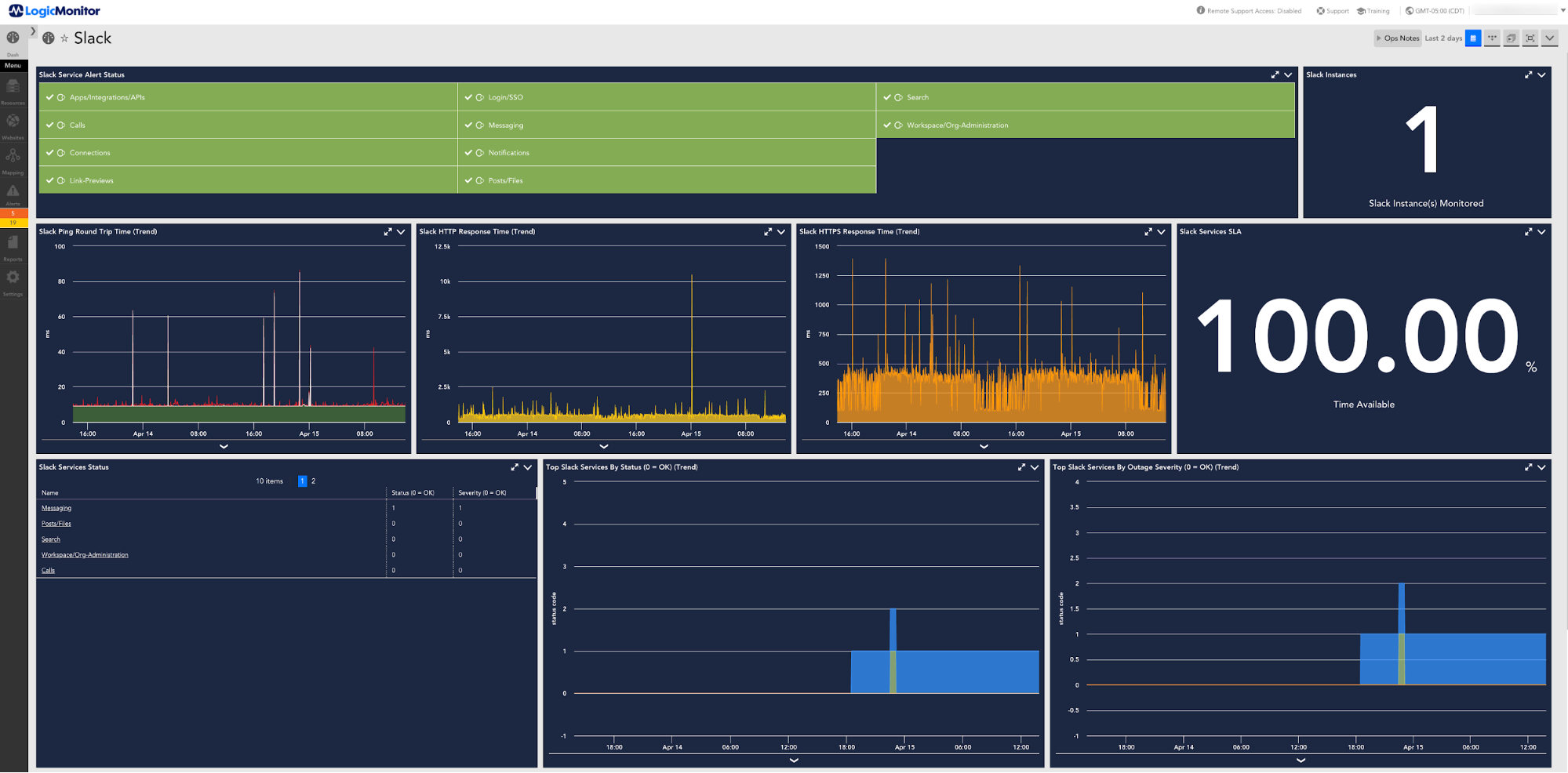
Task: Go to page 2 of Services Status table
Action: point(313,481)
